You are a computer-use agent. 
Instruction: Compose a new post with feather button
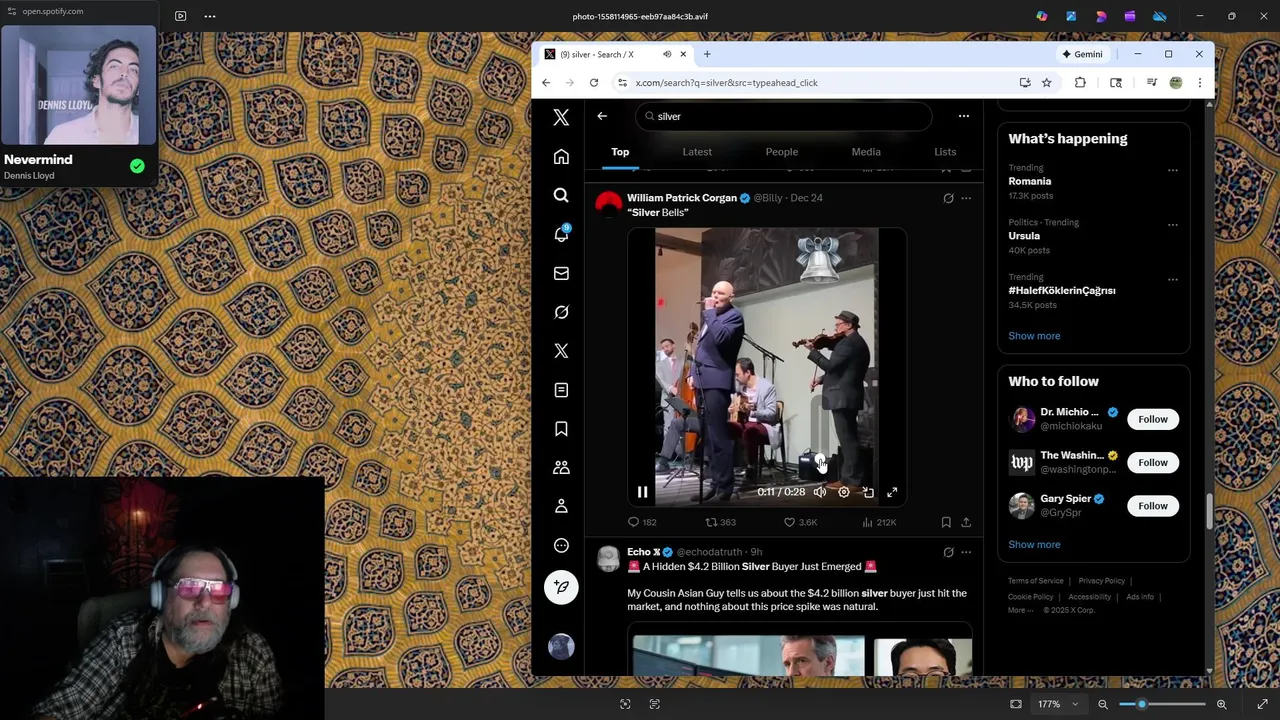[561, 587]
